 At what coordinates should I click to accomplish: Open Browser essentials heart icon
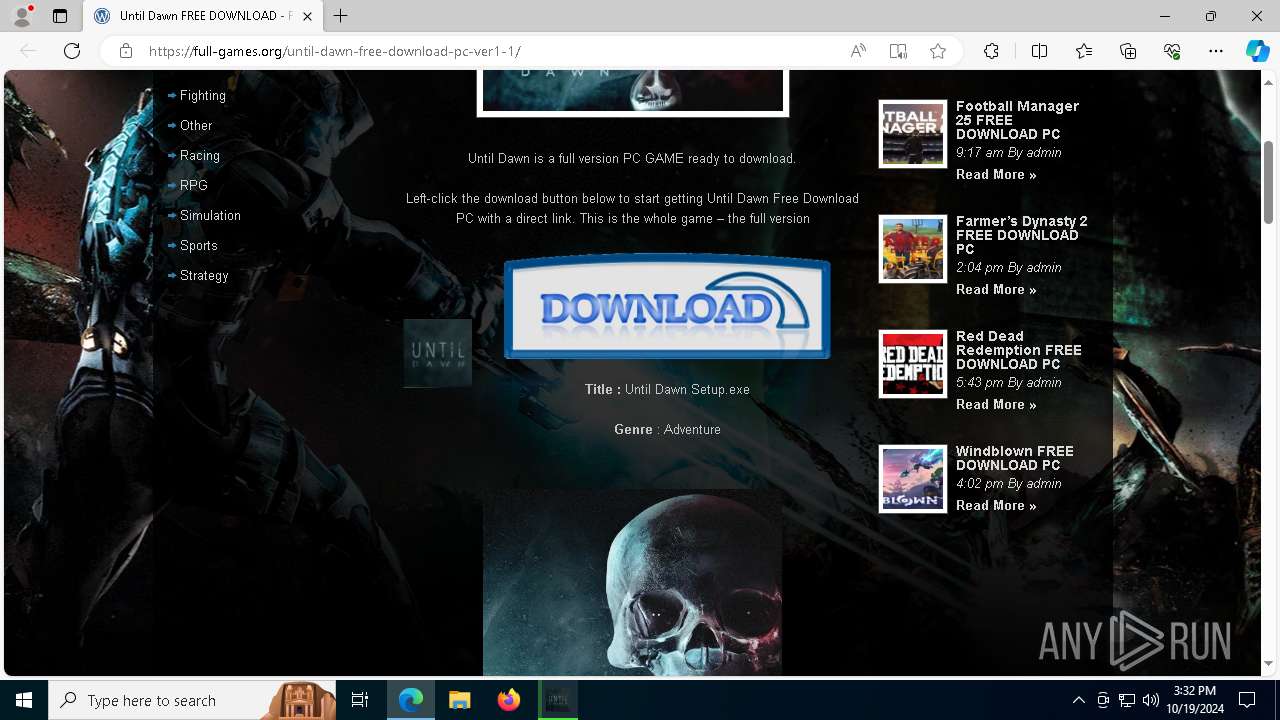point(1172,51)
